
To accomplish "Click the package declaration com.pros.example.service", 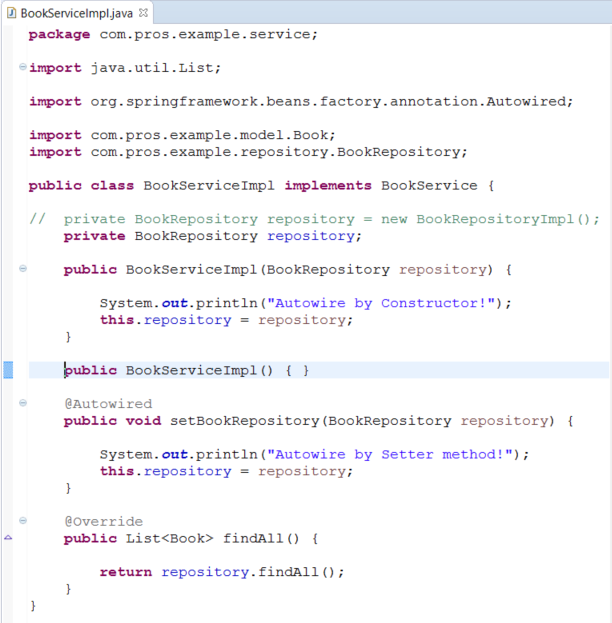I will 173,35.
